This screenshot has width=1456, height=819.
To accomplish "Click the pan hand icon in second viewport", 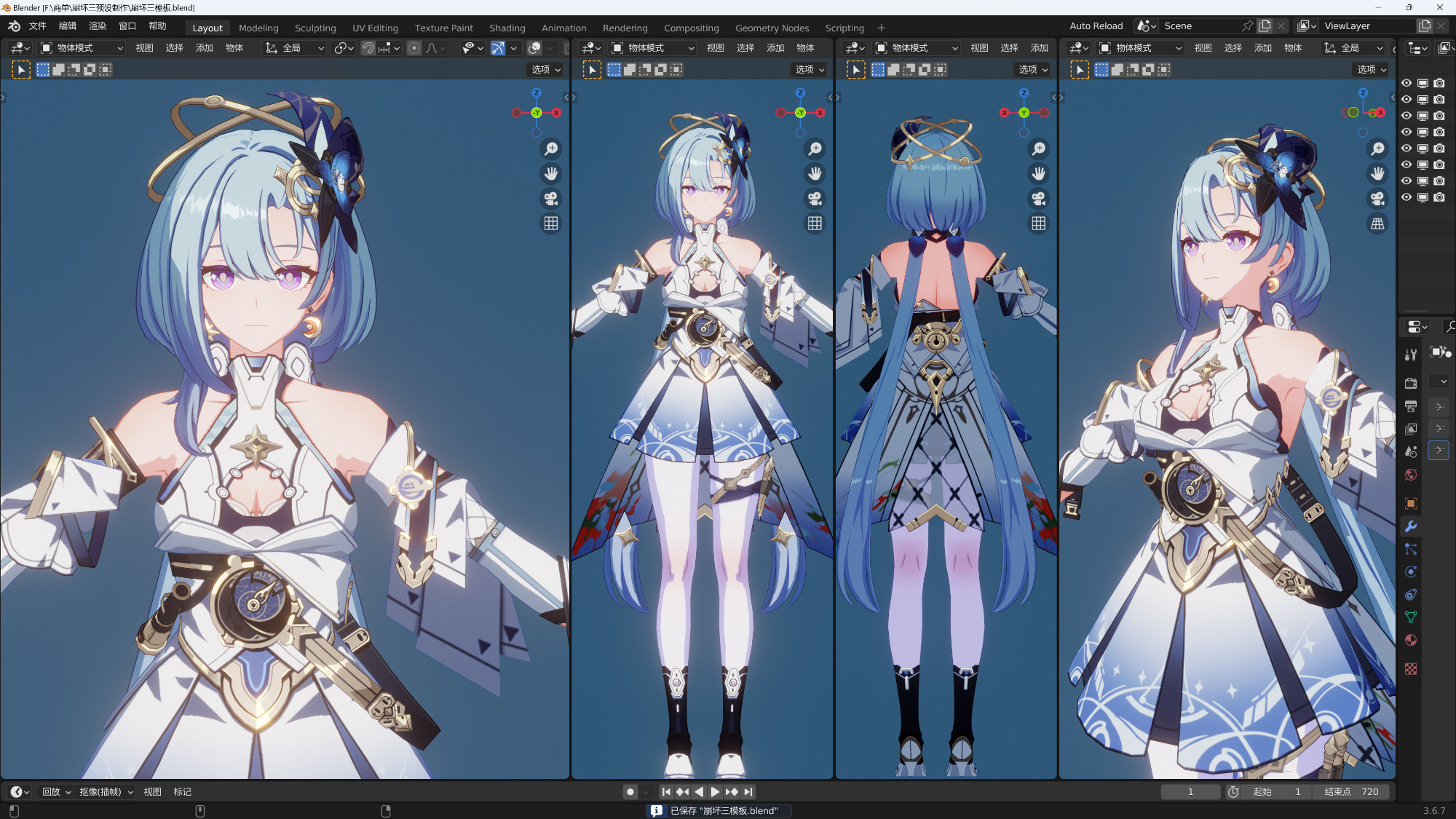I will coord(815,174).
